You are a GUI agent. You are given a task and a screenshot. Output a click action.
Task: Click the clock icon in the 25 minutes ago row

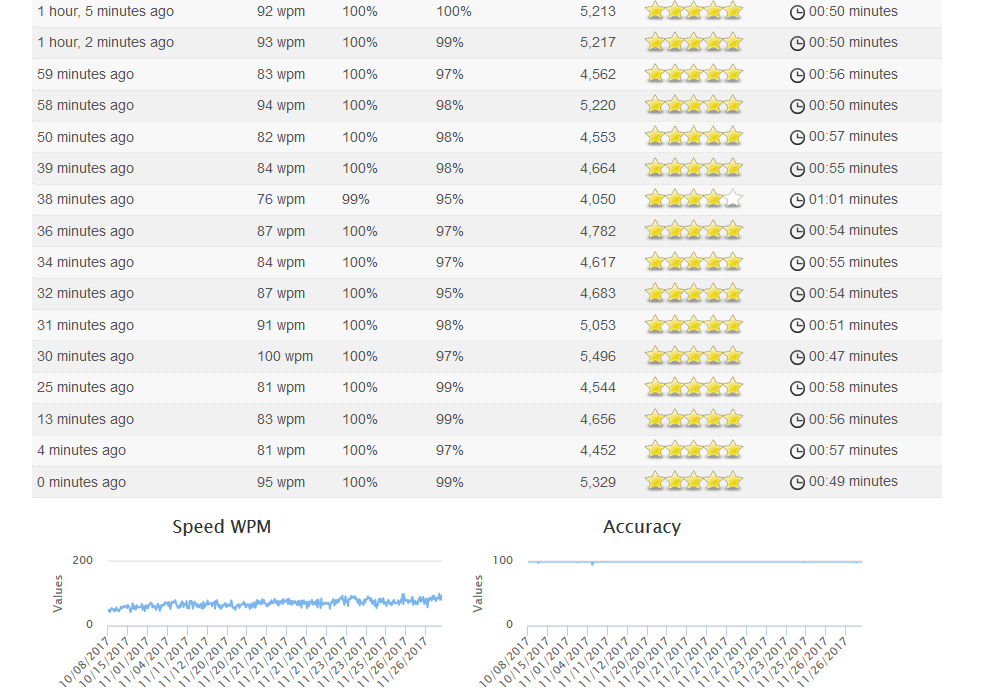(x=797, y=388)
